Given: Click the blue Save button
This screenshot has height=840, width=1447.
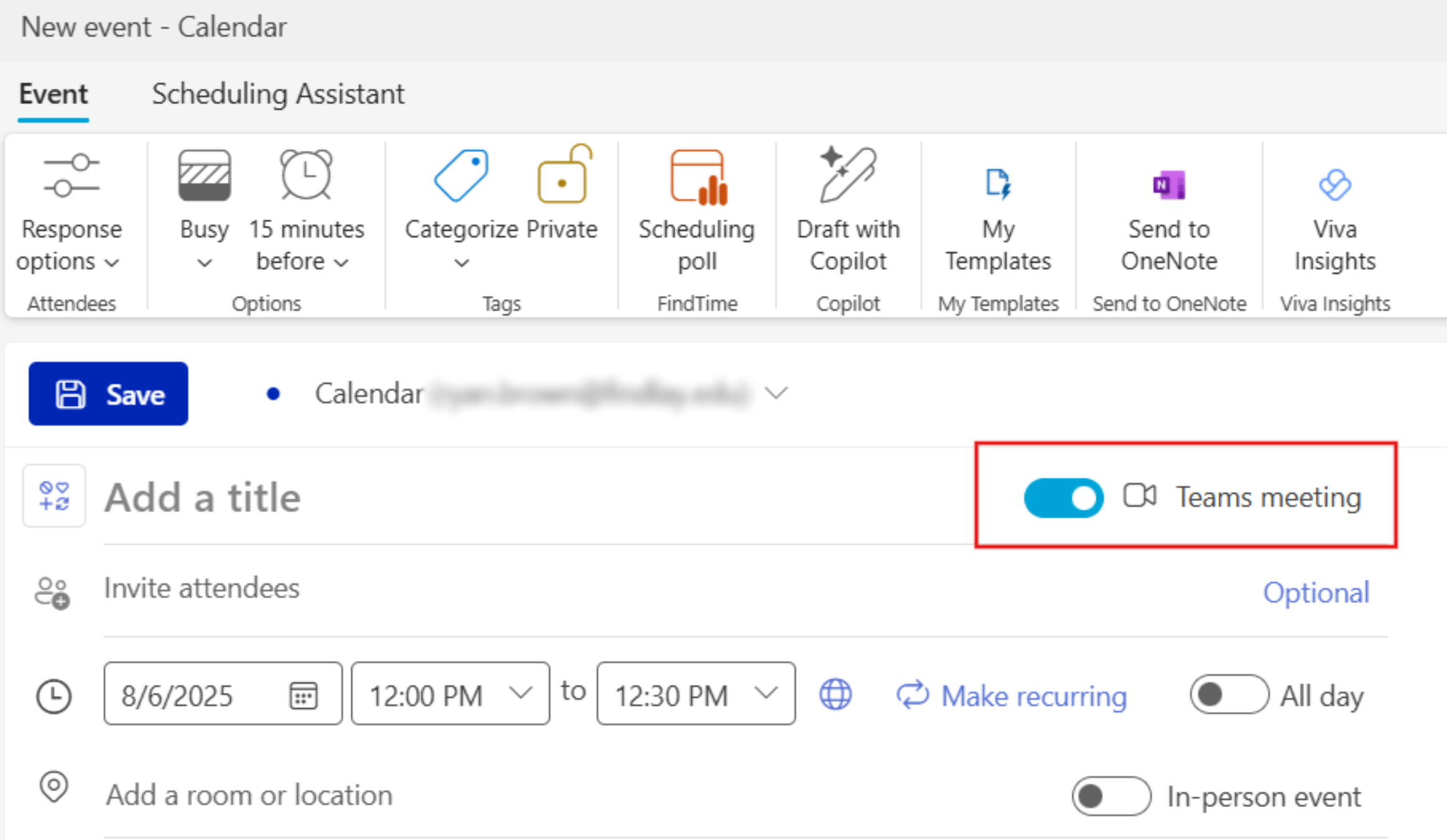Looking at the screenshot, I should pos(108,394).
